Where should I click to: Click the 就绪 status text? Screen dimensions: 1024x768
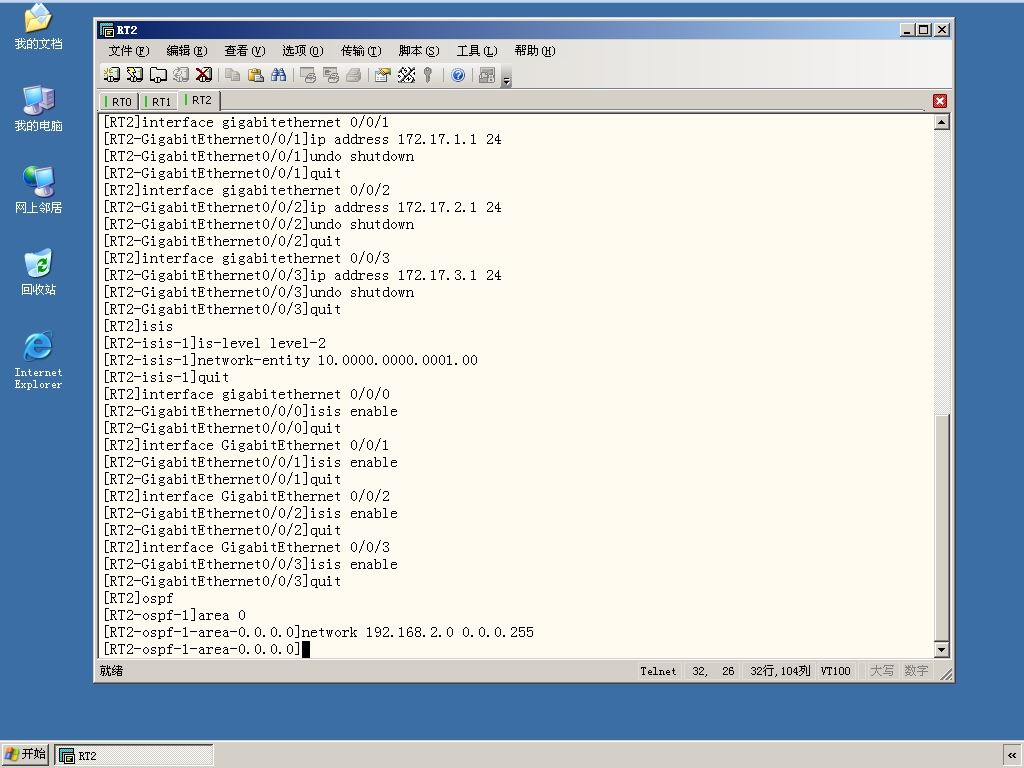[111, 671]
